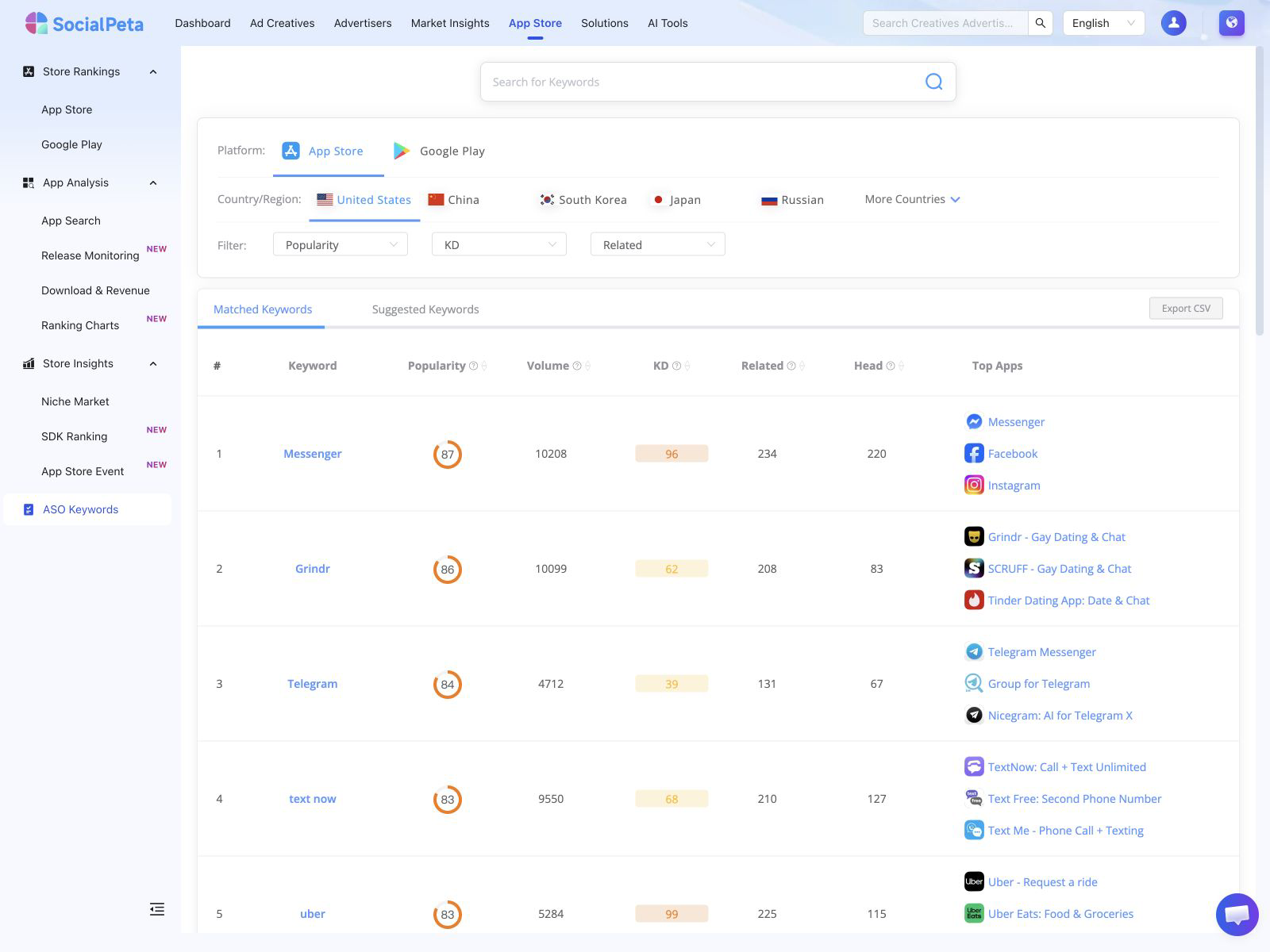
Task: Click the Uber Eats app icon
Action: point(974,914)
